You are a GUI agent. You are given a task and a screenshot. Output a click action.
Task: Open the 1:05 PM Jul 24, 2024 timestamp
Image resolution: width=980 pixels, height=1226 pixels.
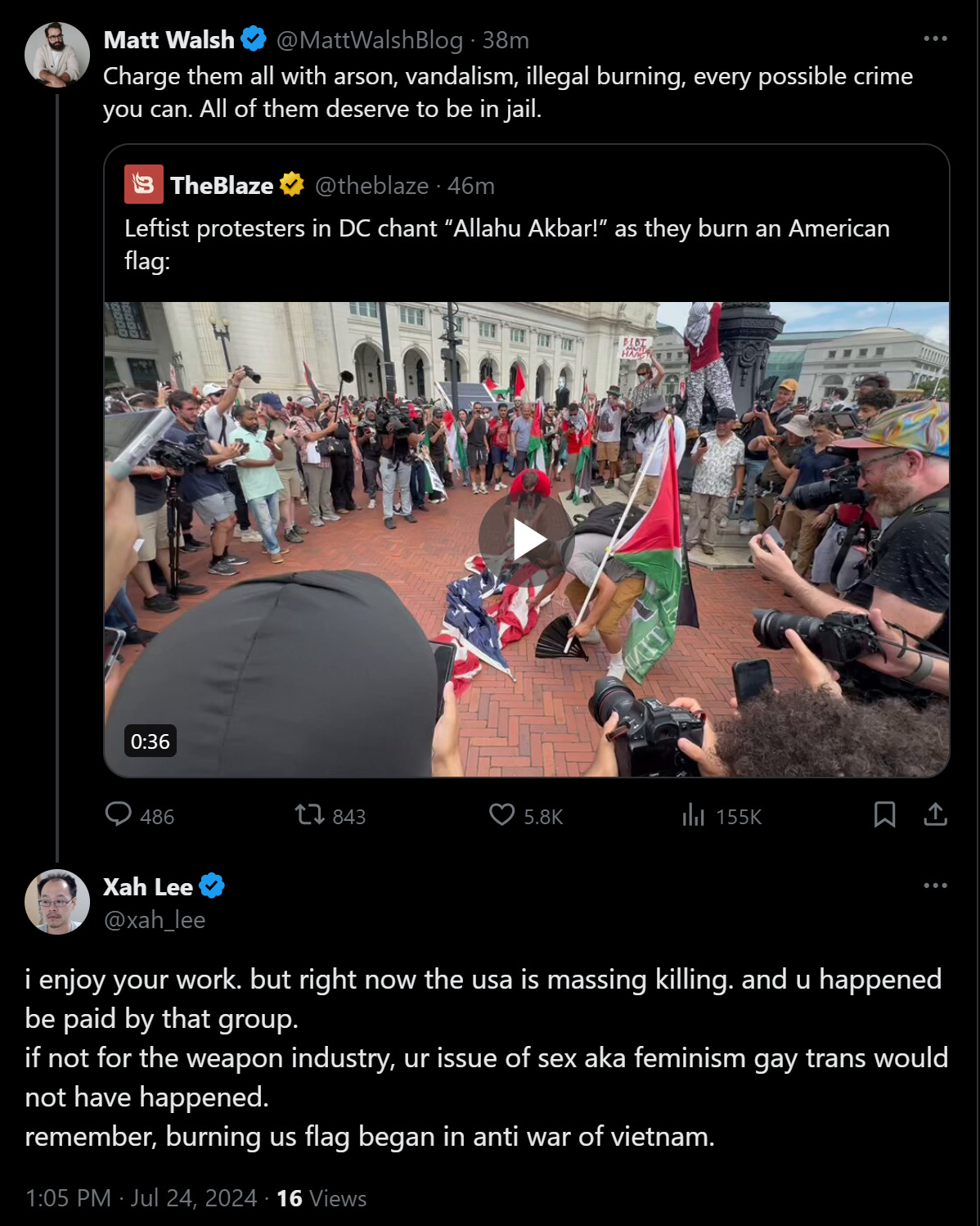[x=141, y=1198]
